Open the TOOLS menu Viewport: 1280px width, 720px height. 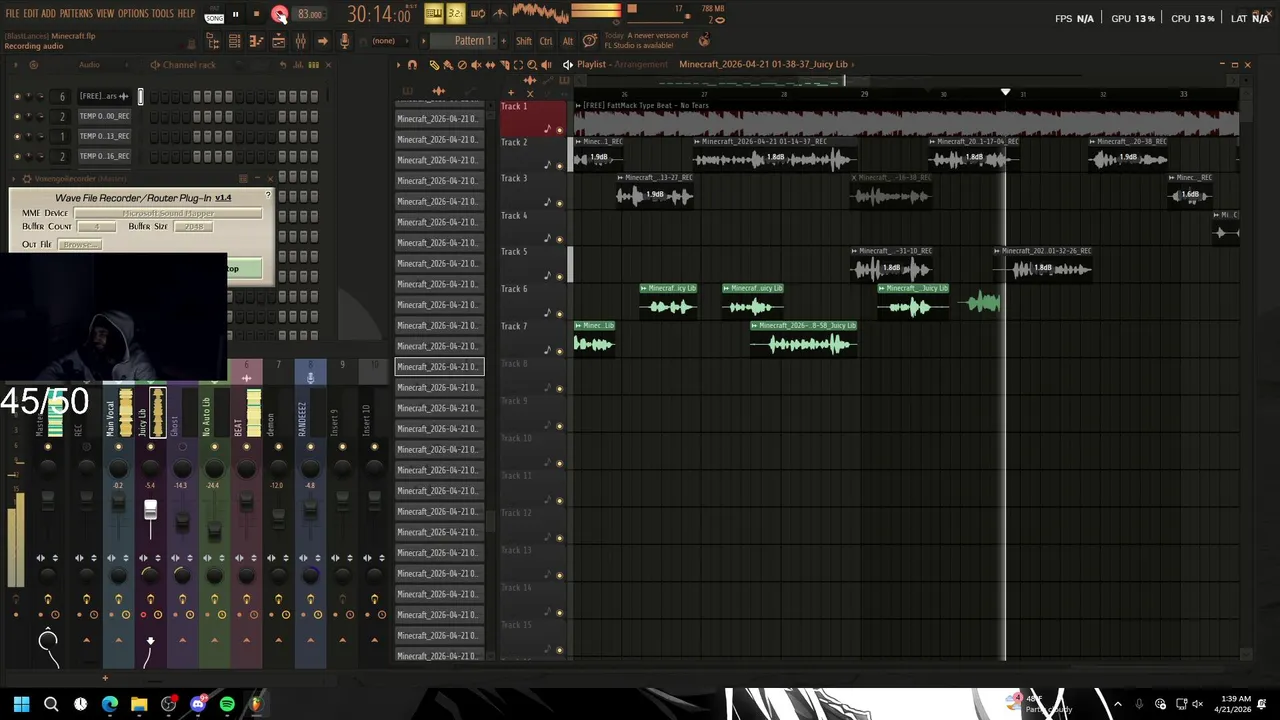point(162,14)
